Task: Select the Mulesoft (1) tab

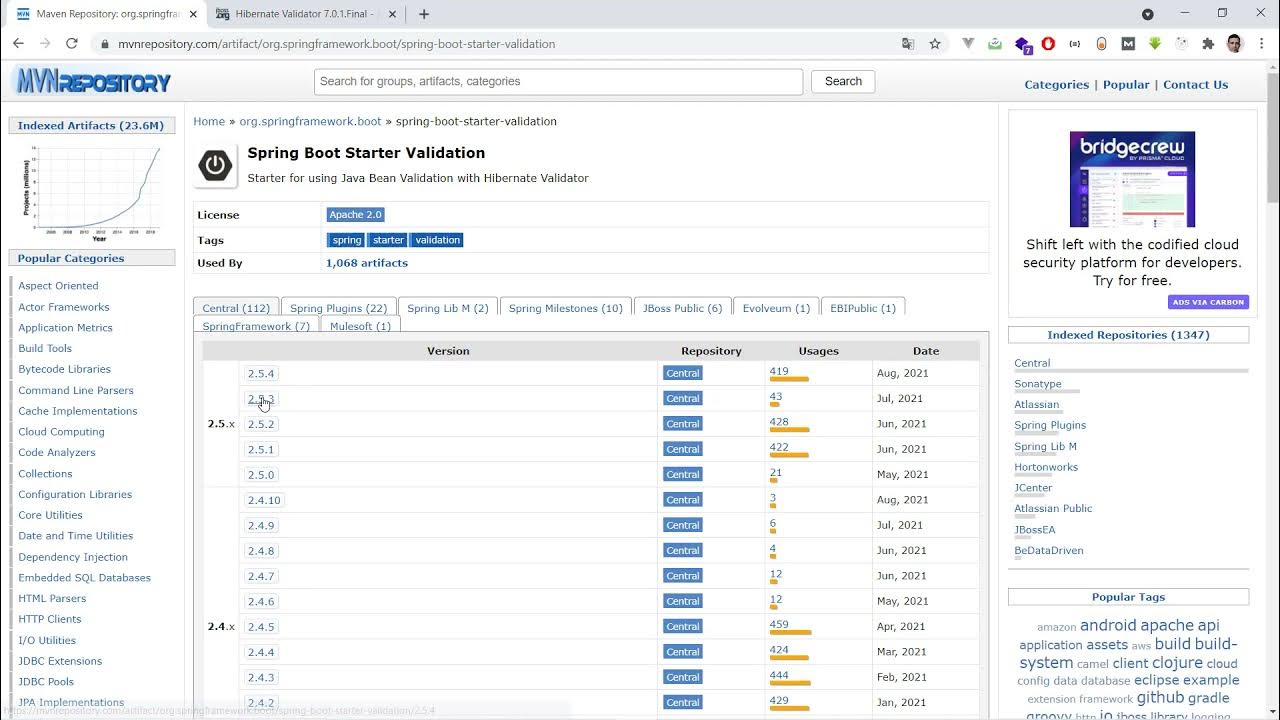Action: click(x=360, y=326)
